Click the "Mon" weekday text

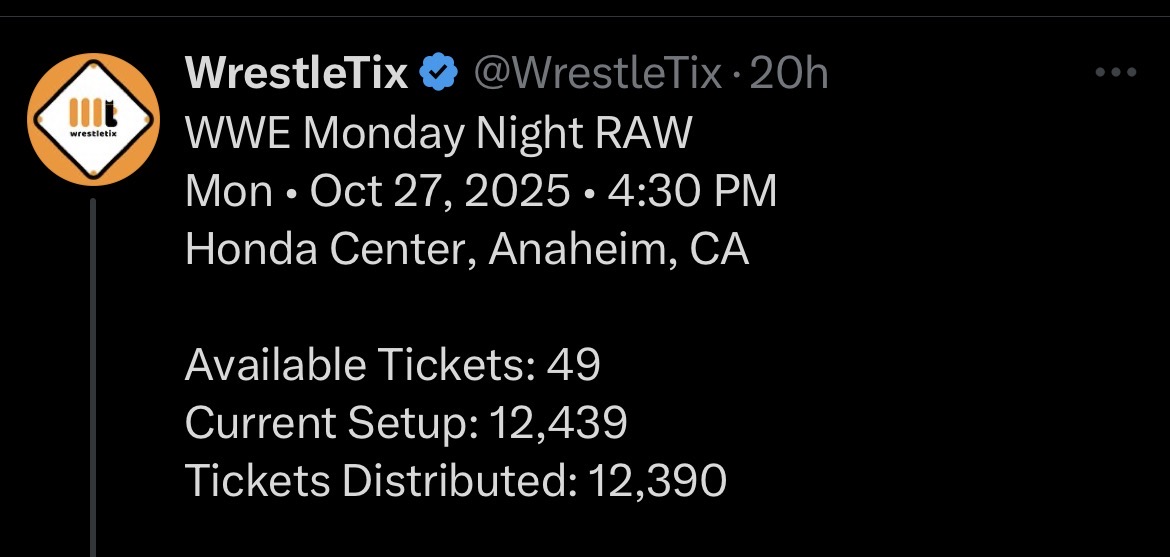pos(229,191)
